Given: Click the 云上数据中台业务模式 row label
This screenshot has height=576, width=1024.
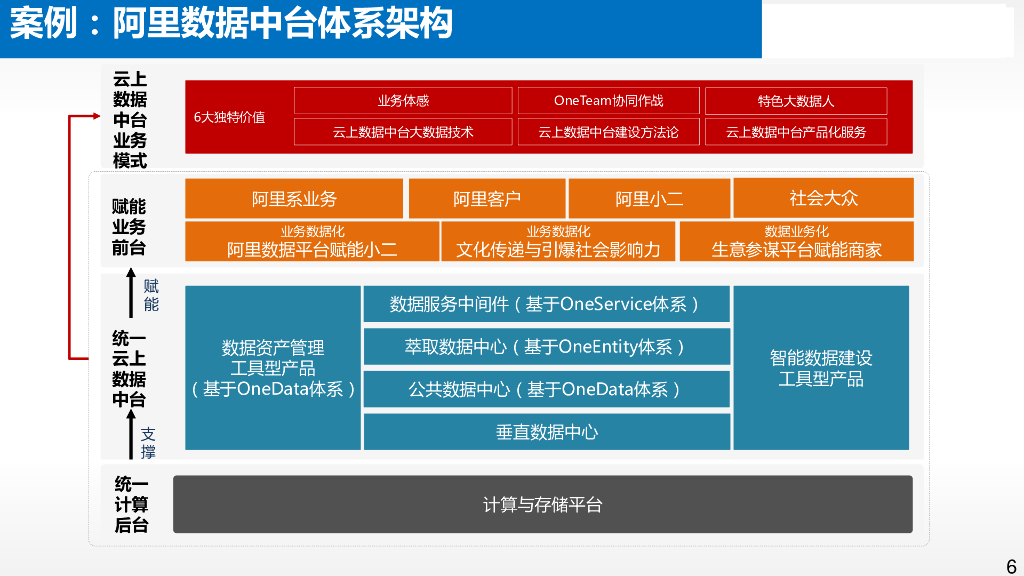Looking at the screenshot, I should click(130, 120).
